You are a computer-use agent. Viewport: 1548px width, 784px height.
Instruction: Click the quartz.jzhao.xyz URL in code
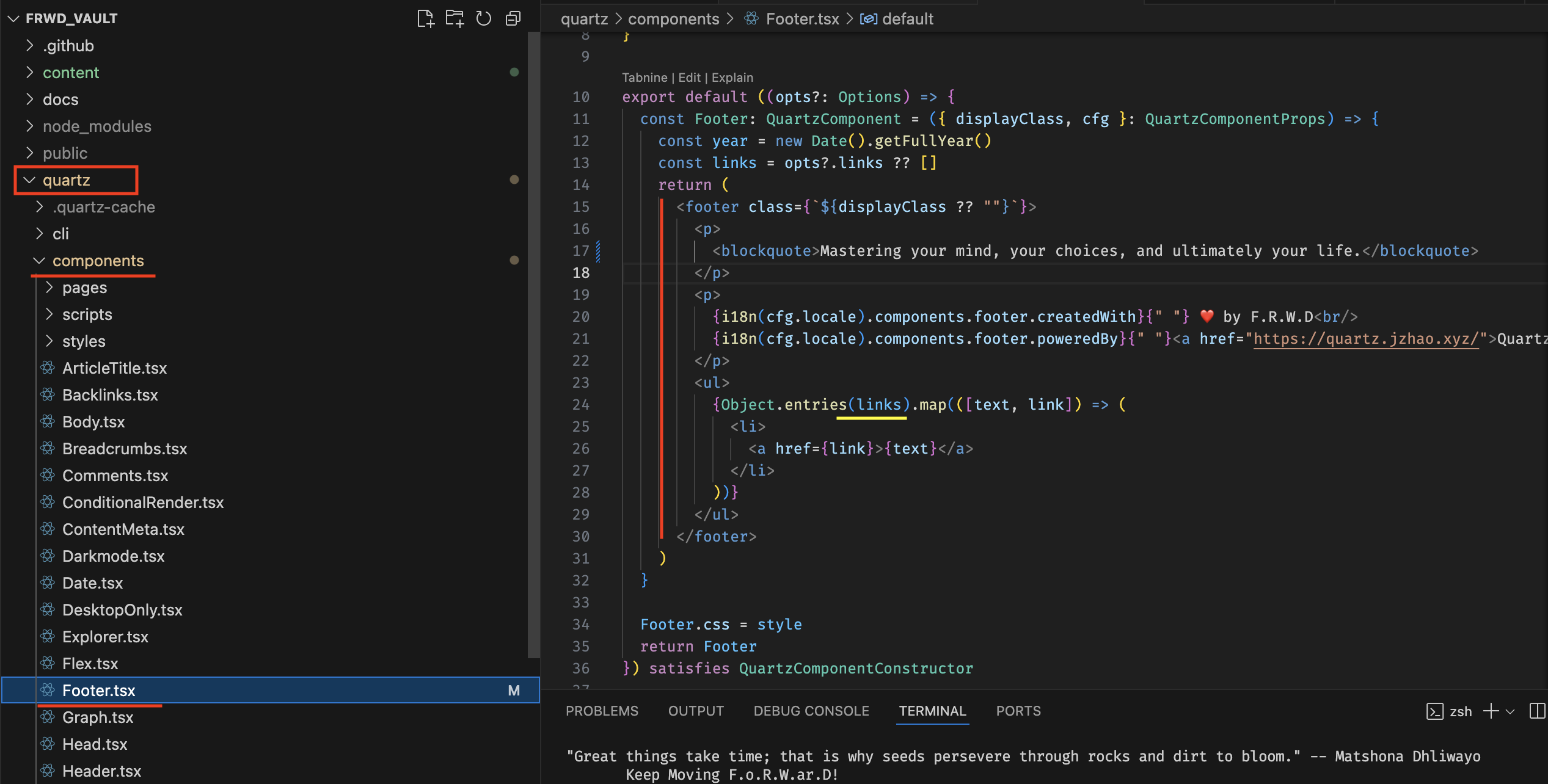(1366, 338)
